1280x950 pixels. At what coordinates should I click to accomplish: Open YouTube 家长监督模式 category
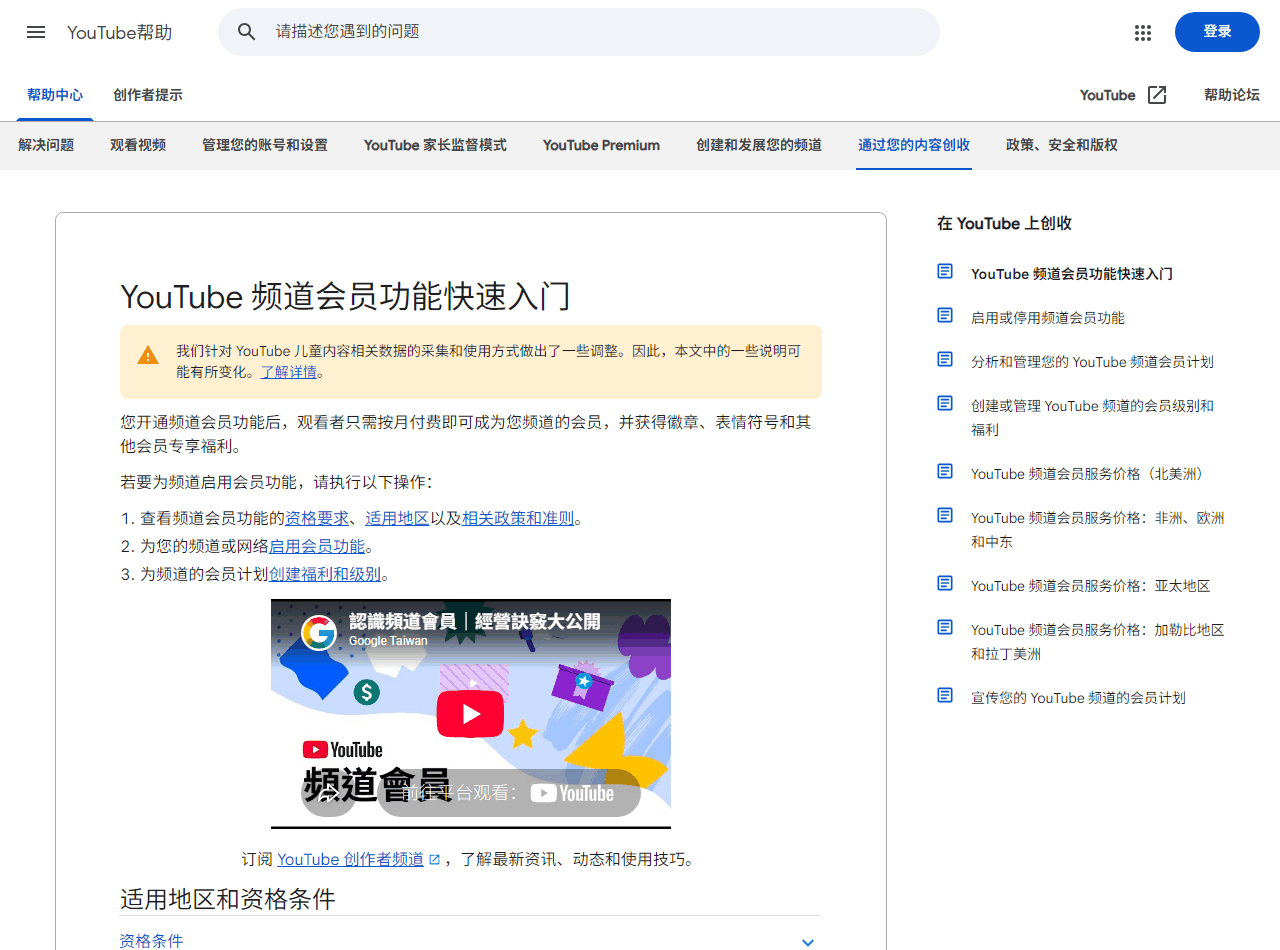(435, 145)
